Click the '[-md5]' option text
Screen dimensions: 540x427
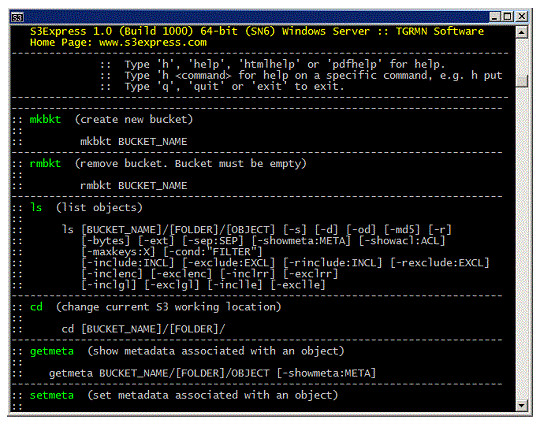click(402, 230)
